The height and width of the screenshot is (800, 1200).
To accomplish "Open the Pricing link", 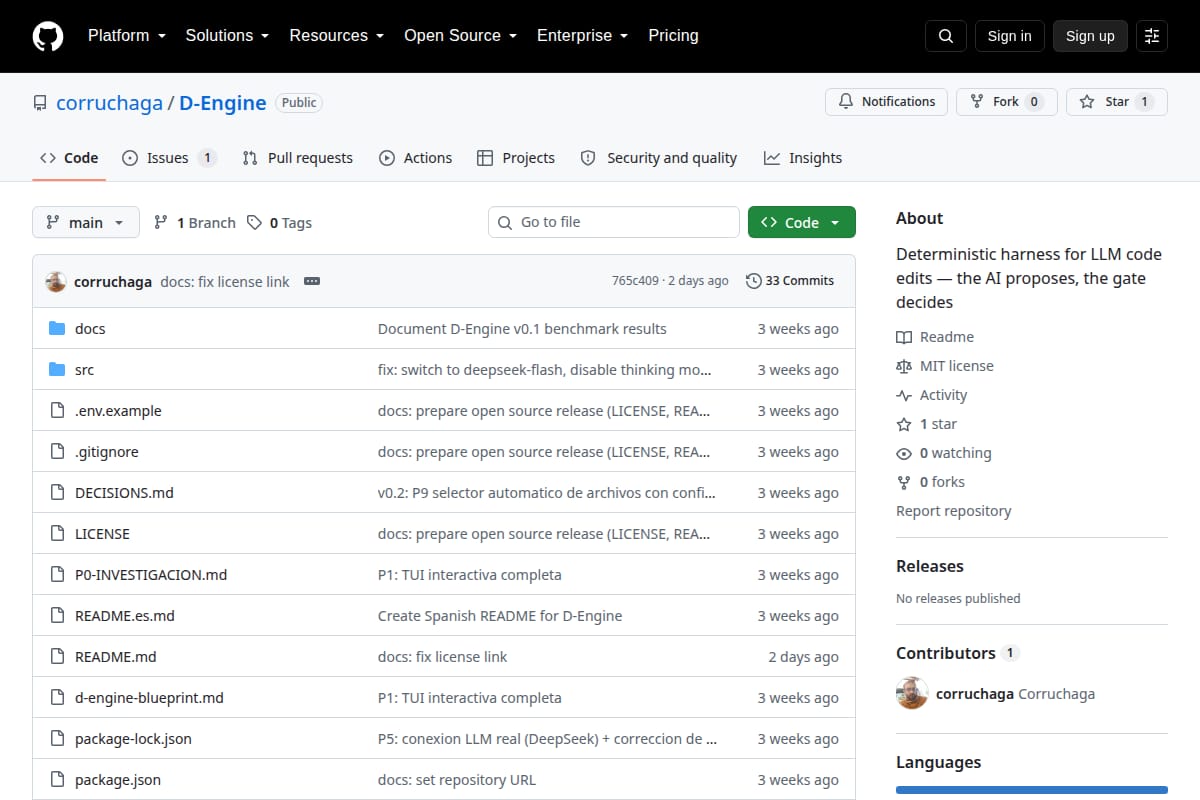I will click(x=673, y=36).
